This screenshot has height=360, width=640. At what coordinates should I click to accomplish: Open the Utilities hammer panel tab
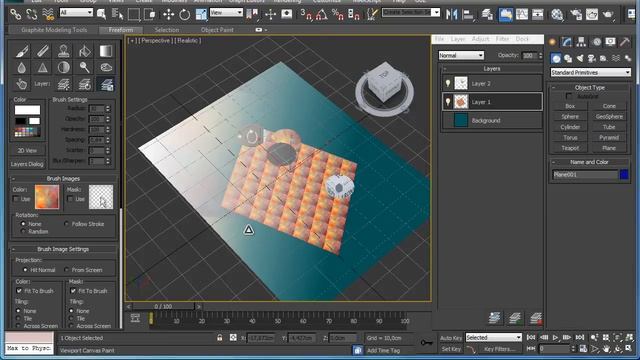[625, 42]
